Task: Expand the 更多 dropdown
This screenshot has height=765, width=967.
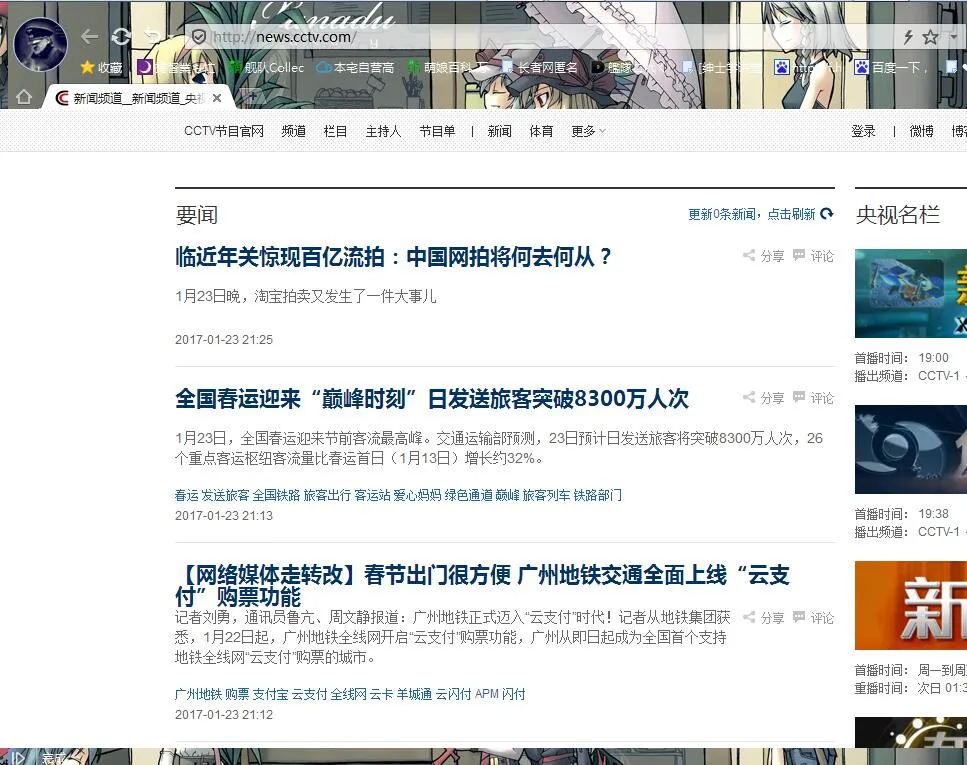Action: [x=588, y=131]
